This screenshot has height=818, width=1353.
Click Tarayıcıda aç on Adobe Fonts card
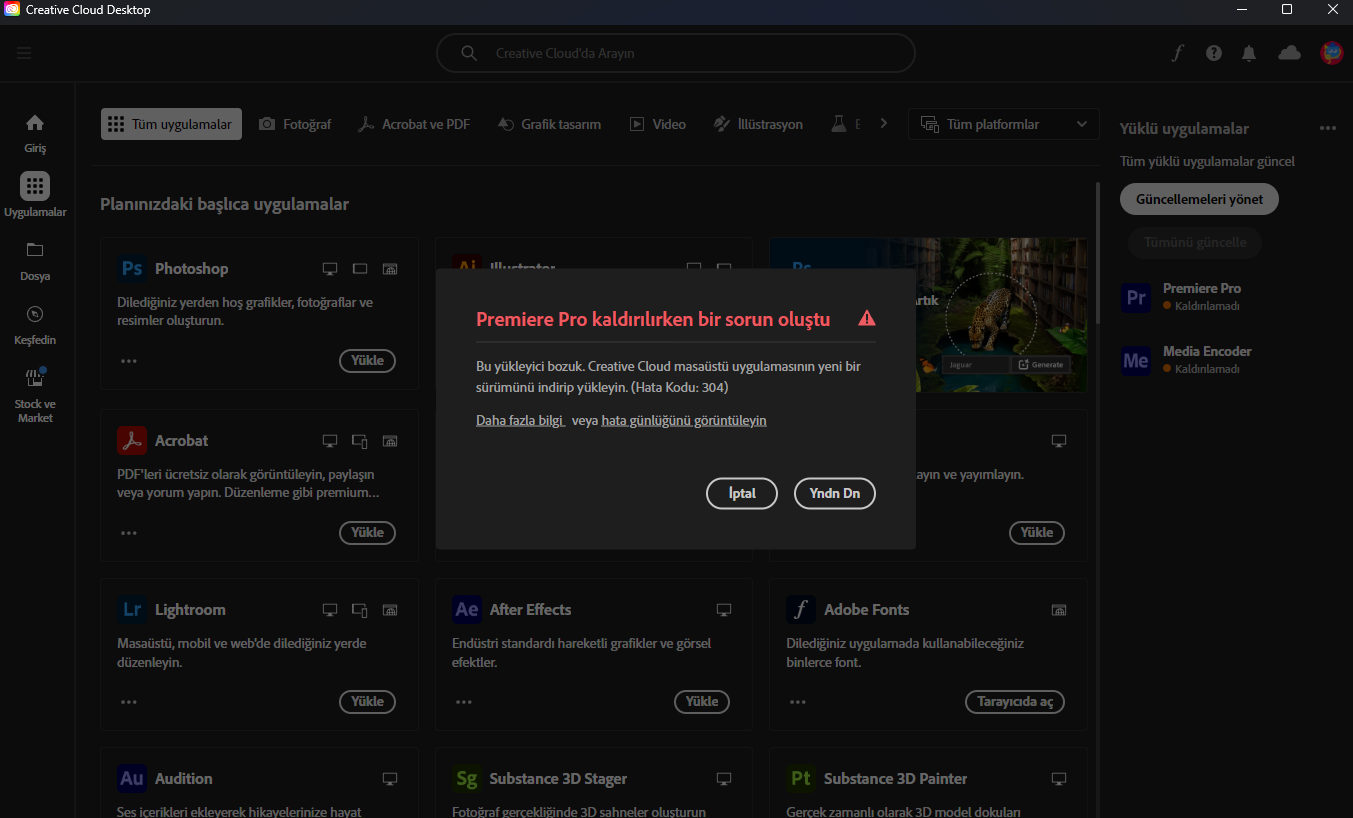click(1015, 702)
